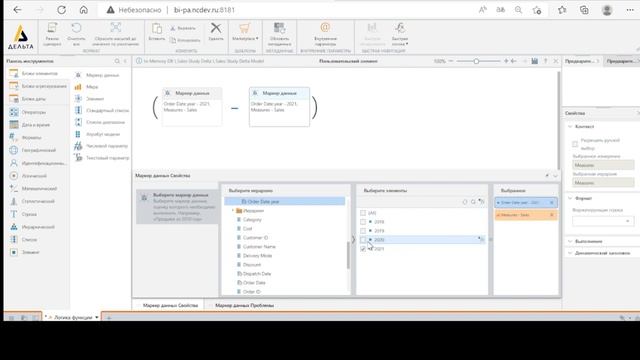Select the Hierarchical category icon
Image resolution: width=640 pixels, height=360 pixels.
coord(13,227)
